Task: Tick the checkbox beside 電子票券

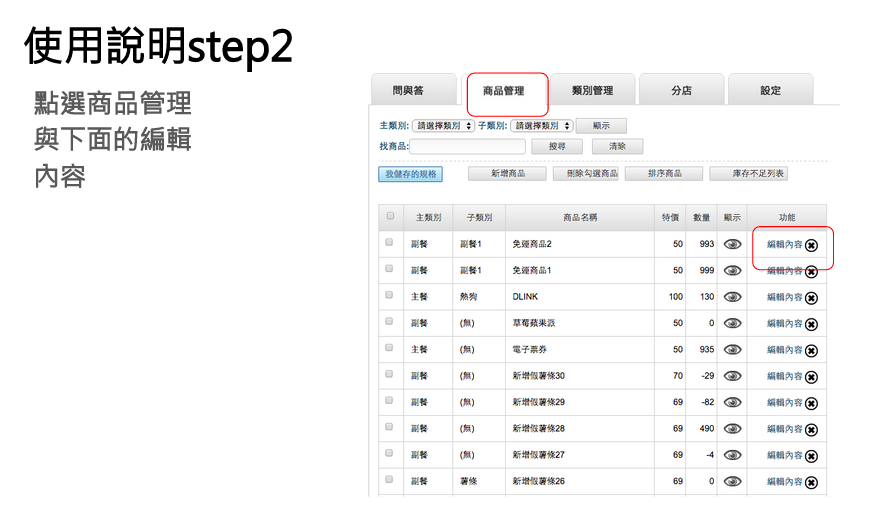Action: [x=389, y=349]
